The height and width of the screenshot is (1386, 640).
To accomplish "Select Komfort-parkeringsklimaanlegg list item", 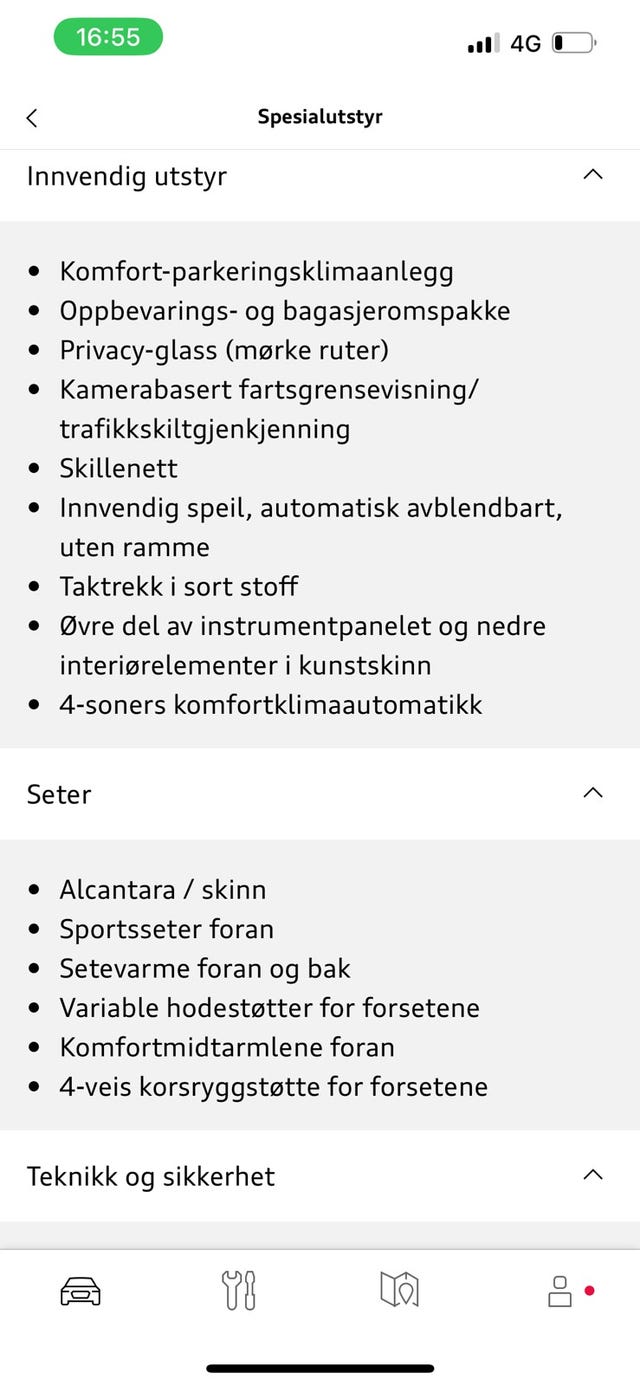I will [256, 271].
